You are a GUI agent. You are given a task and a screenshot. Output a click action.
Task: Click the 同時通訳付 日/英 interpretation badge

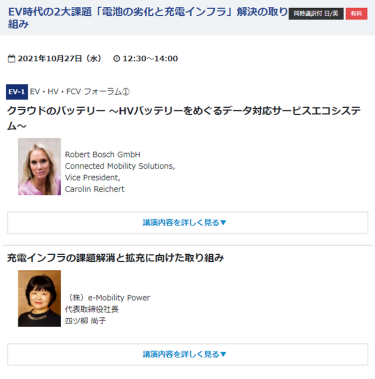[316, 14]
